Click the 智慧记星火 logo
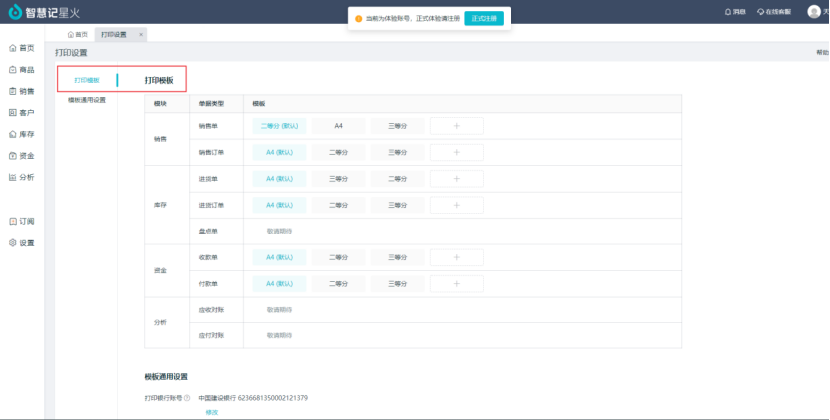The image size is (830, 420). [x=44, y=12]
